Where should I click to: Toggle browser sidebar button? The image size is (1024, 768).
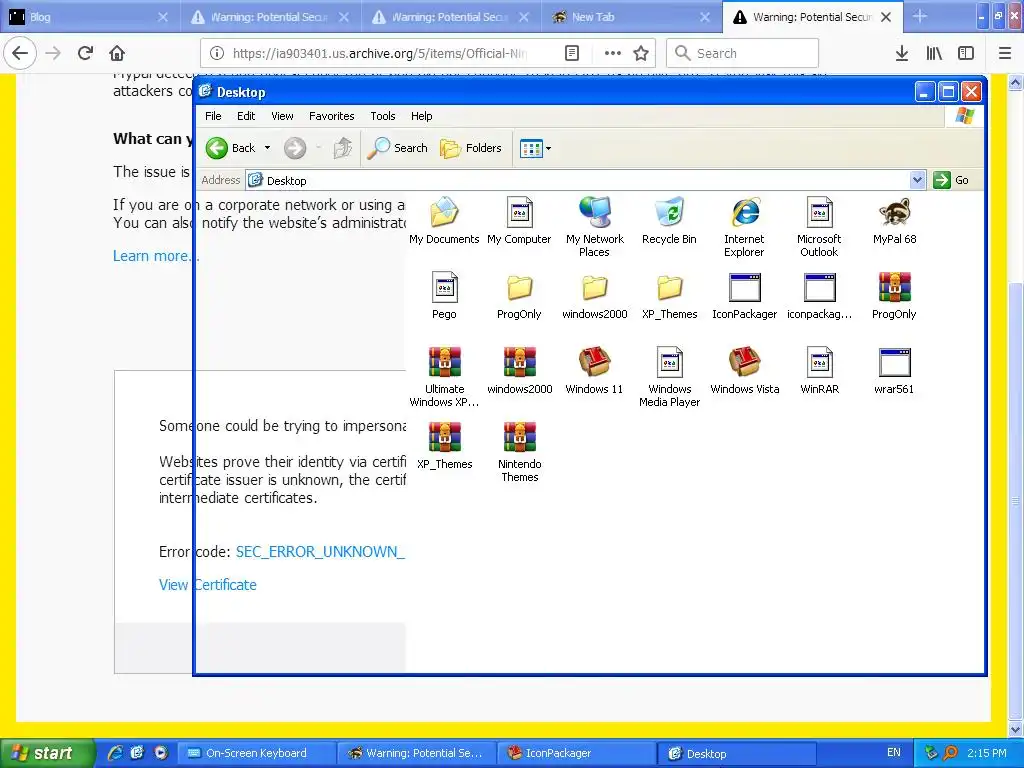[966, 53]
